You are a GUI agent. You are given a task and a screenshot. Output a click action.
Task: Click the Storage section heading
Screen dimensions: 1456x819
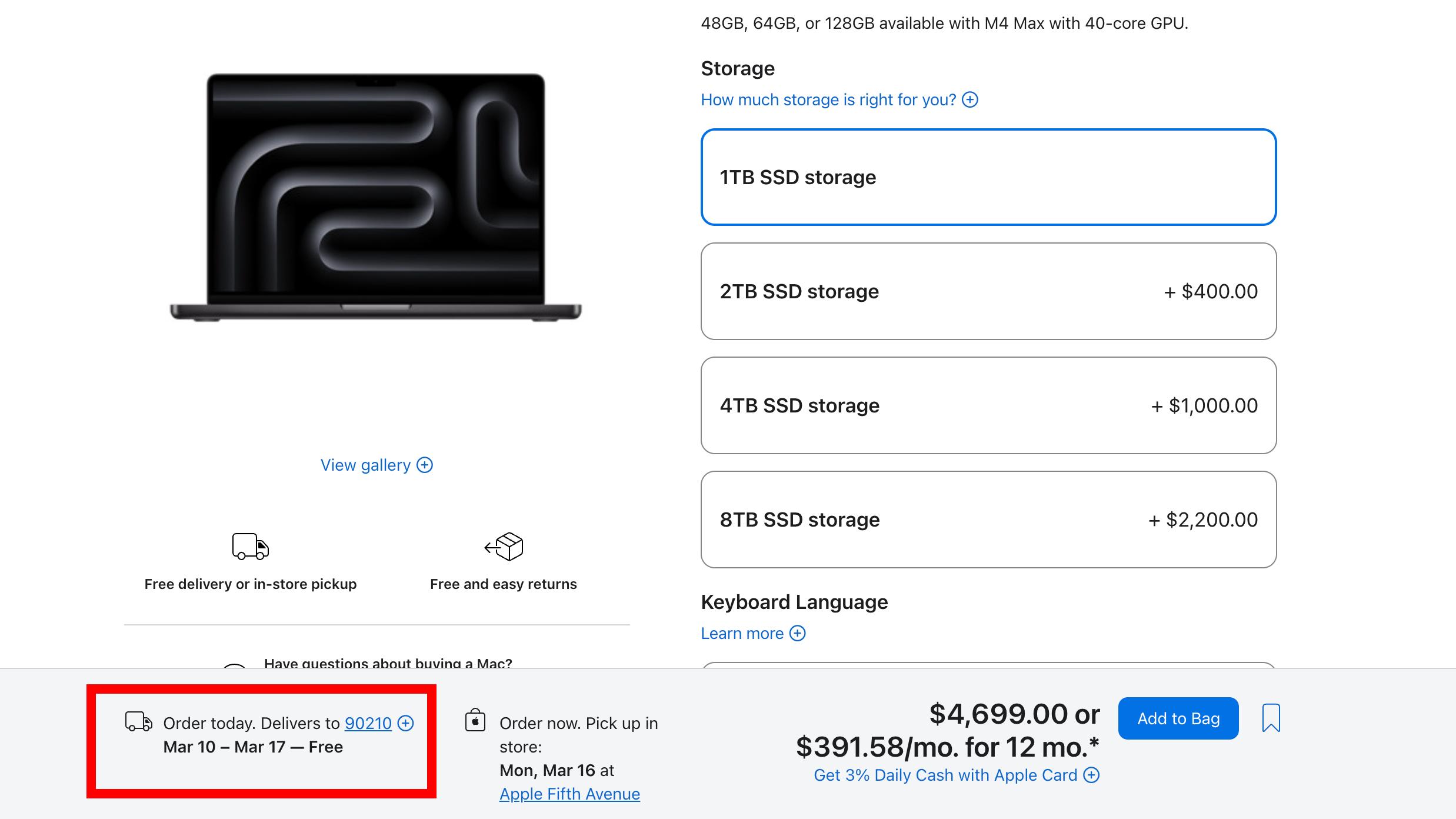coord(737,68)
